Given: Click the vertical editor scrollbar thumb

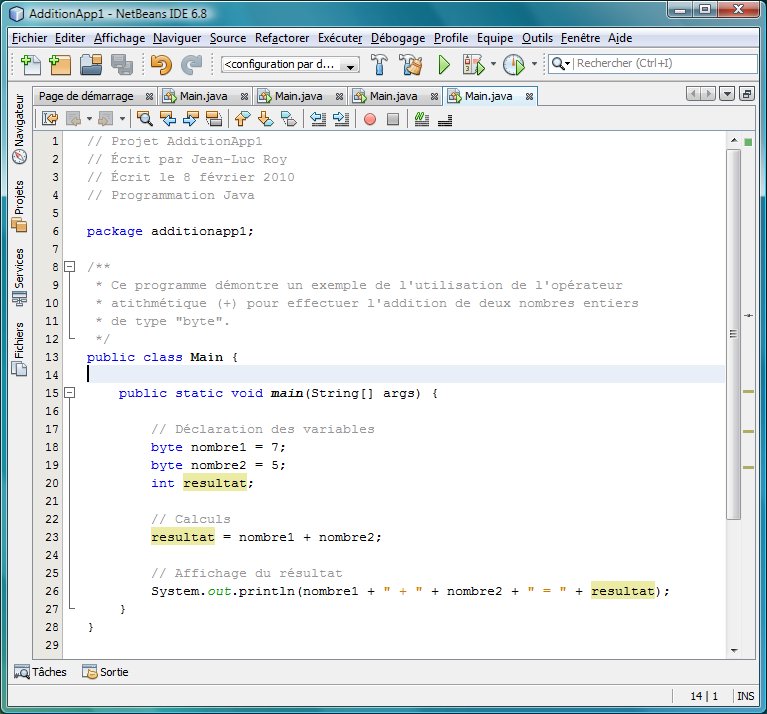Looking at the screenshot, I should pyautogui.click(x=733, y=335).
